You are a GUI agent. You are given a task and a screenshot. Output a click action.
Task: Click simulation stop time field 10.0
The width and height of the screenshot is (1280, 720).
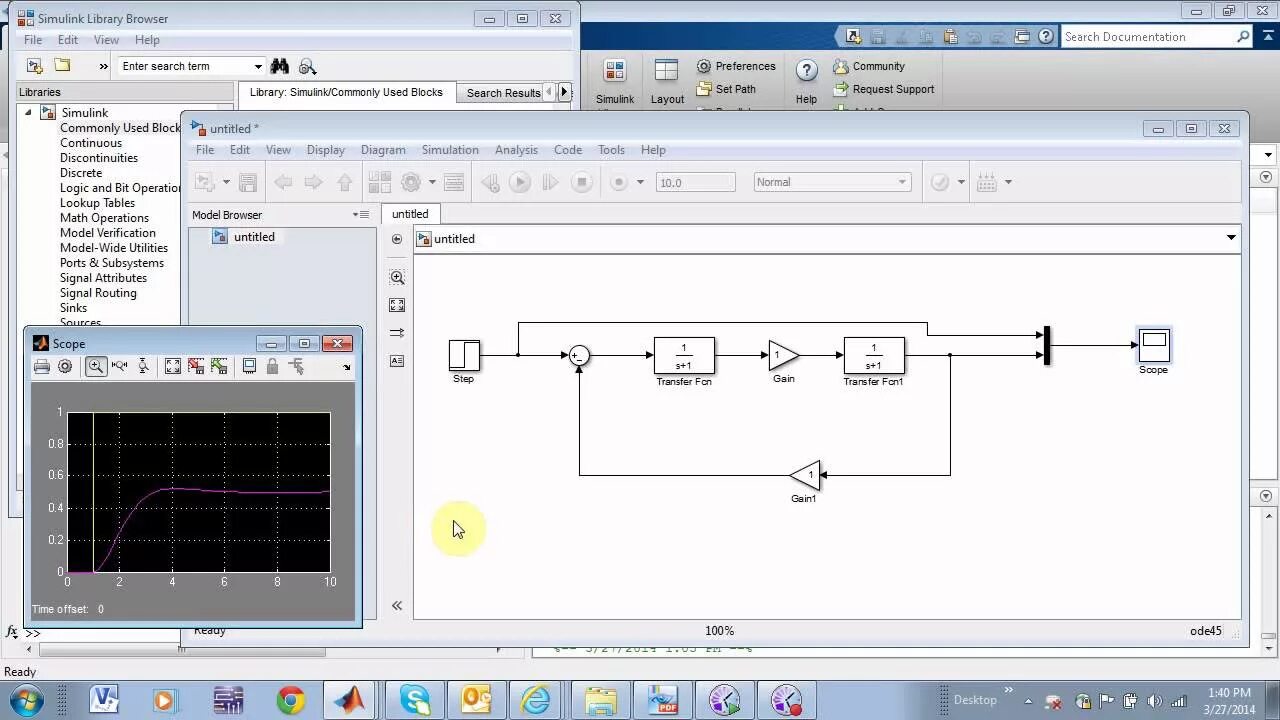pyautogui.click(x=695, y=182)
